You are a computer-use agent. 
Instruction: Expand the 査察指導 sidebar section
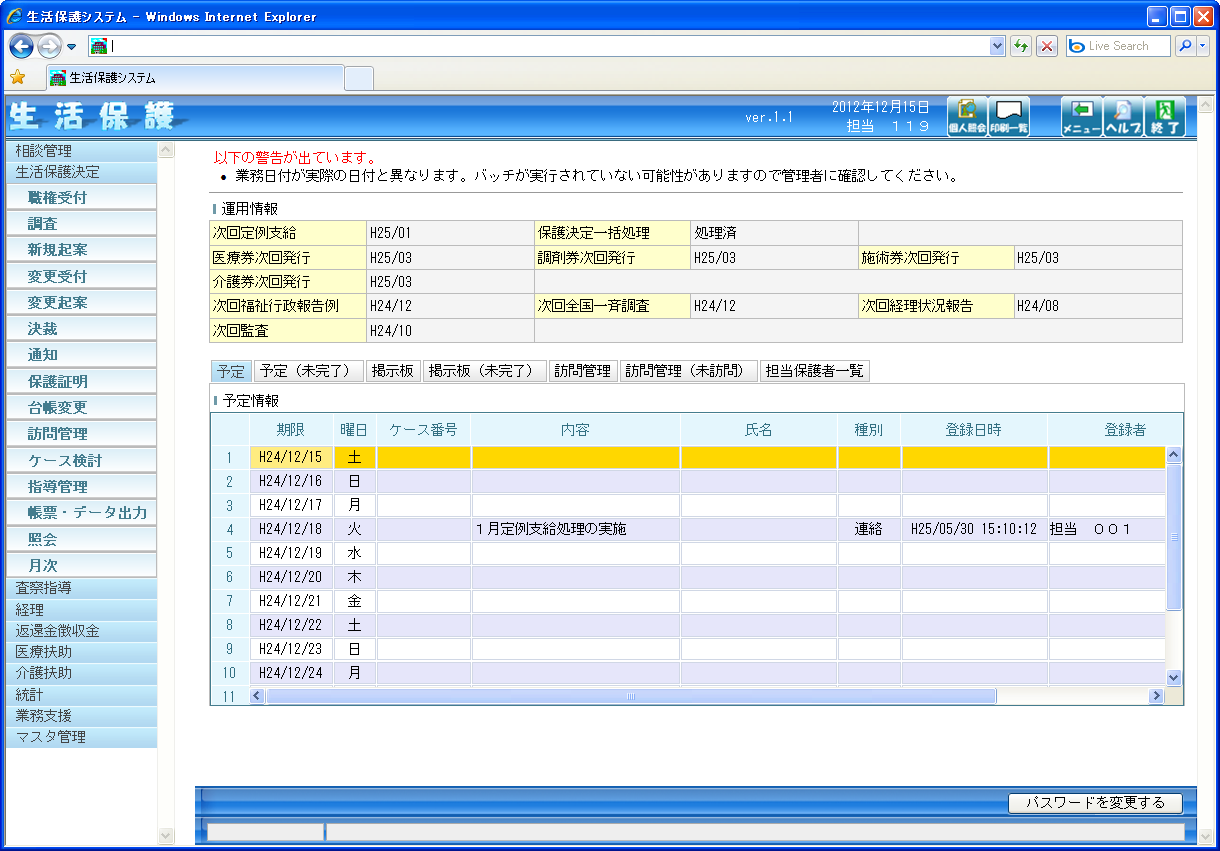click(x=81, y=588)
